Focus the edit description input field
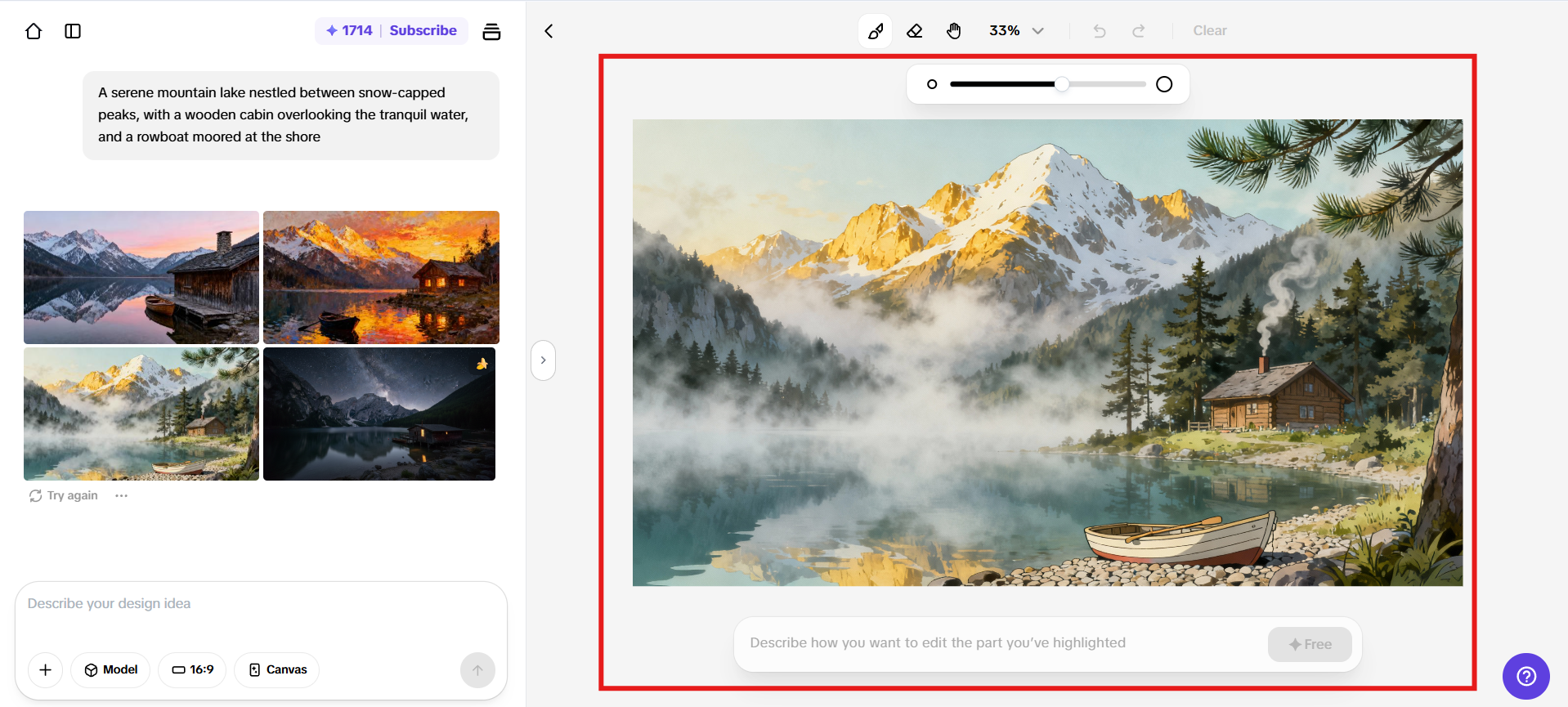Viewport: 1568px width, 707px height. [1001, 643]
